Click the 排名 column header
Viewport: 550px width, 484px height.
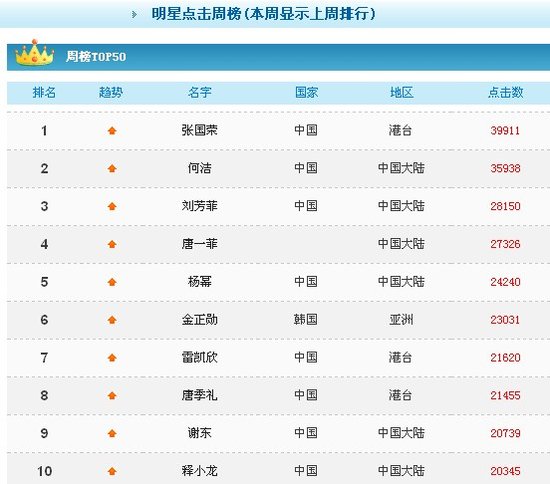pyautogui.click(x=44, y=93)
